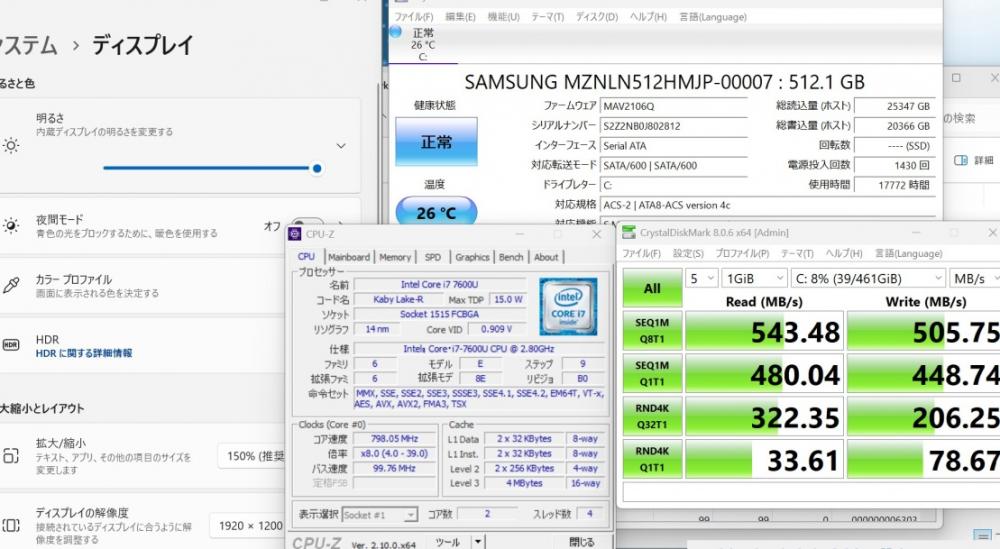The width and height of the screenshot is (1000, 549).
Task: Click the インターフェース field Serial ATA
Action: [673, 146]
